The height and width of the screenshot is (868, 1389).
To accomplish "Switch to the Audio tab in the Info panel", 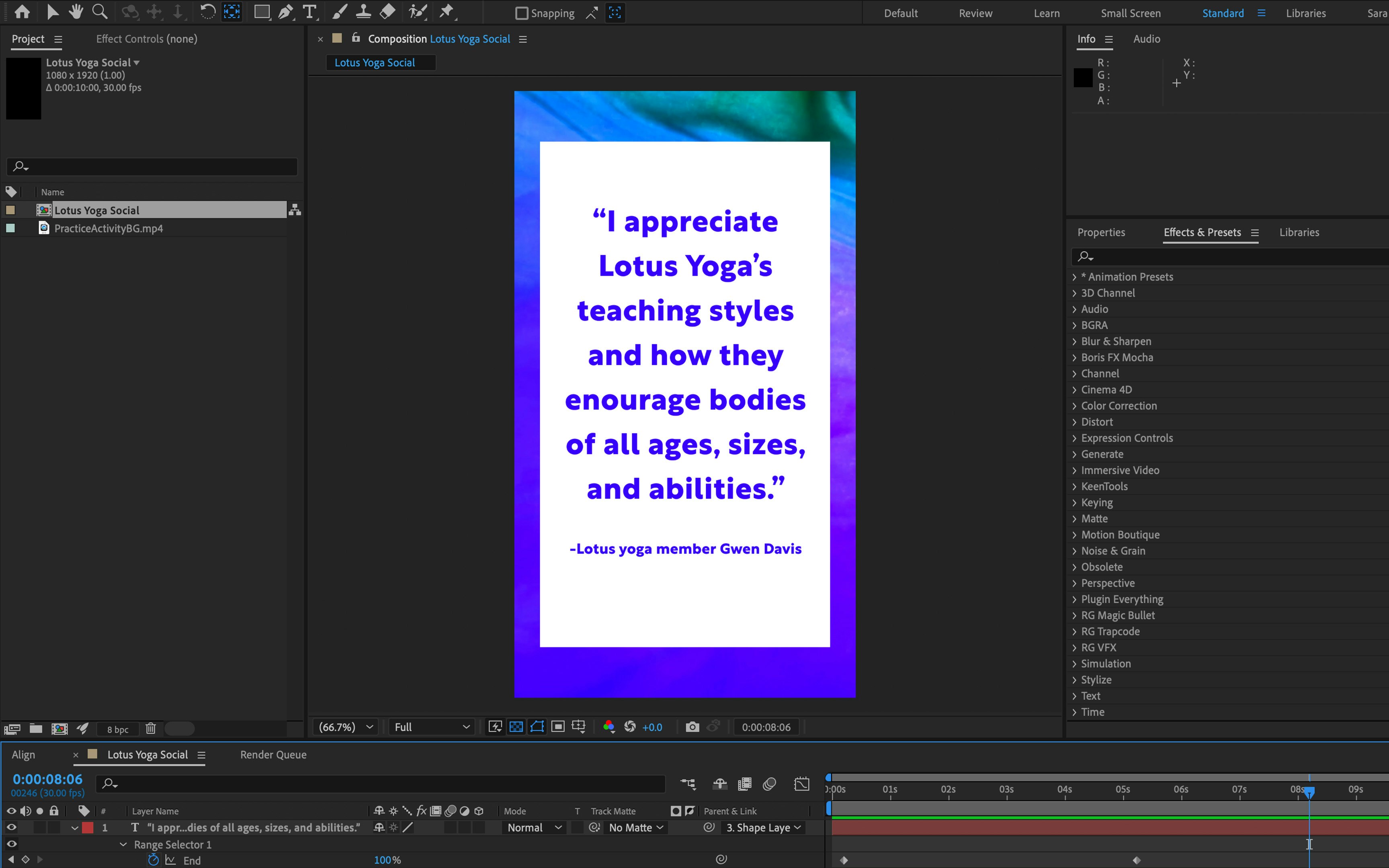I will tap(1146, 39).
